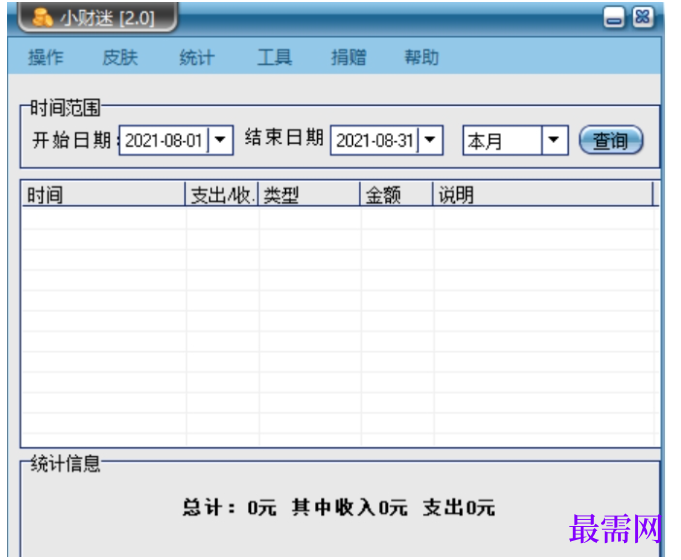Click the 总计：0元 statistics text

point(229,507)
